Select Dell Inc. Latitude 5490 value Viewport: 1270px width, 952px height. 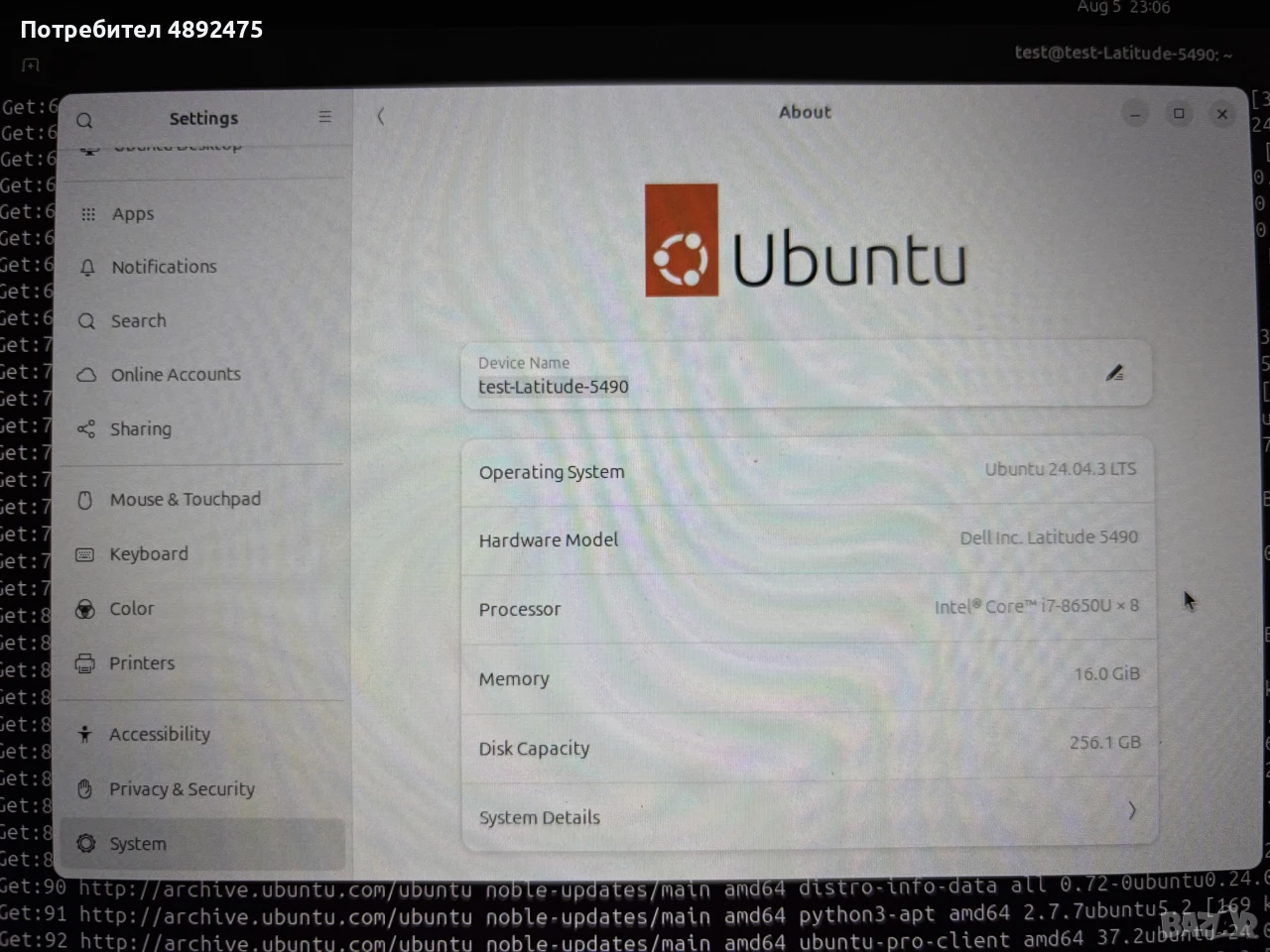coord(1049,537)
